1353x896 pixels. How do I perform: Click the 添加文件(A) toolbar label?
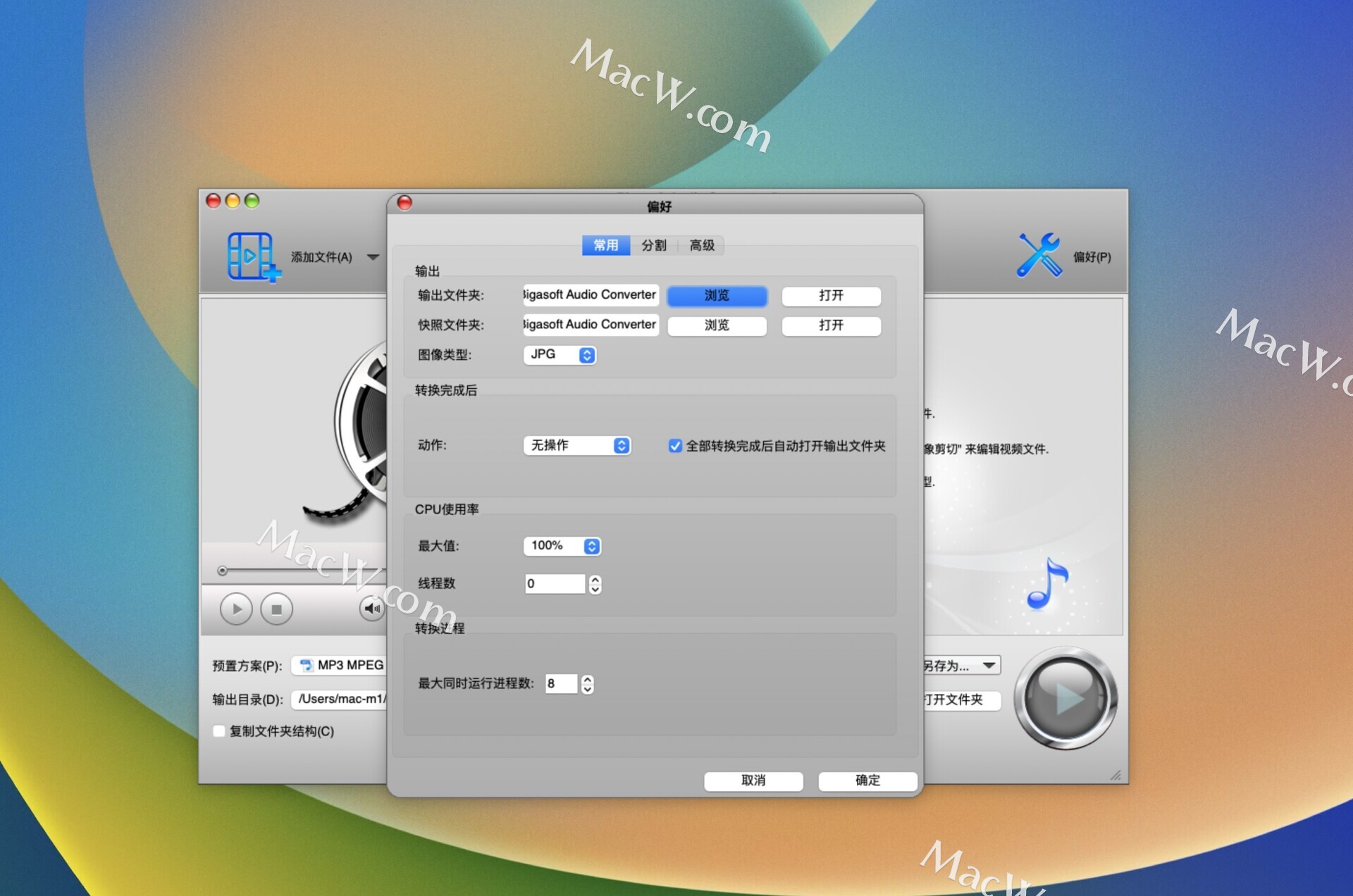321,257
